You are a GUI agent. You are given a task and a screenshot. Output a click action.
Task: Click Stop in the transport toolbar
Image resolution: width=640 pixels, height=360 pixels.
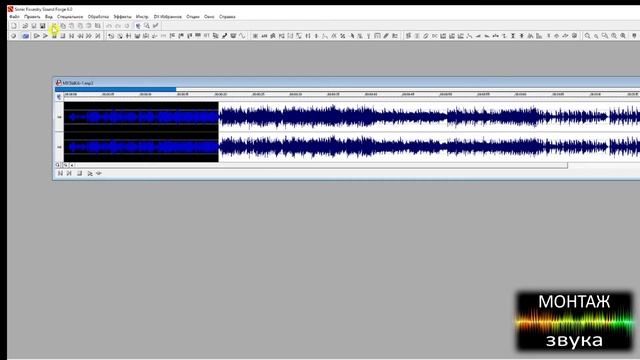pos(63,36)
